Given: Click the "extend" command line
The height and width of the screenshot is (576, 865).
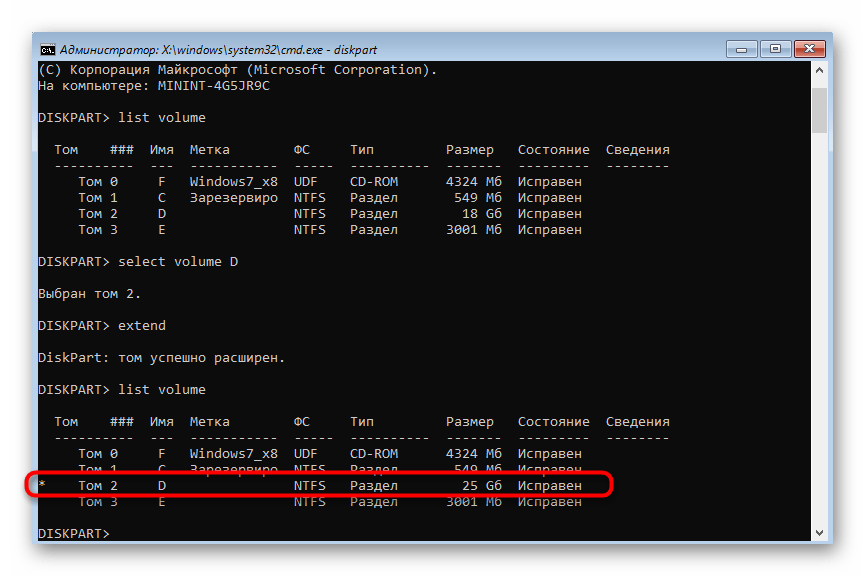Looking at the screenshot, I should point(142,326).
